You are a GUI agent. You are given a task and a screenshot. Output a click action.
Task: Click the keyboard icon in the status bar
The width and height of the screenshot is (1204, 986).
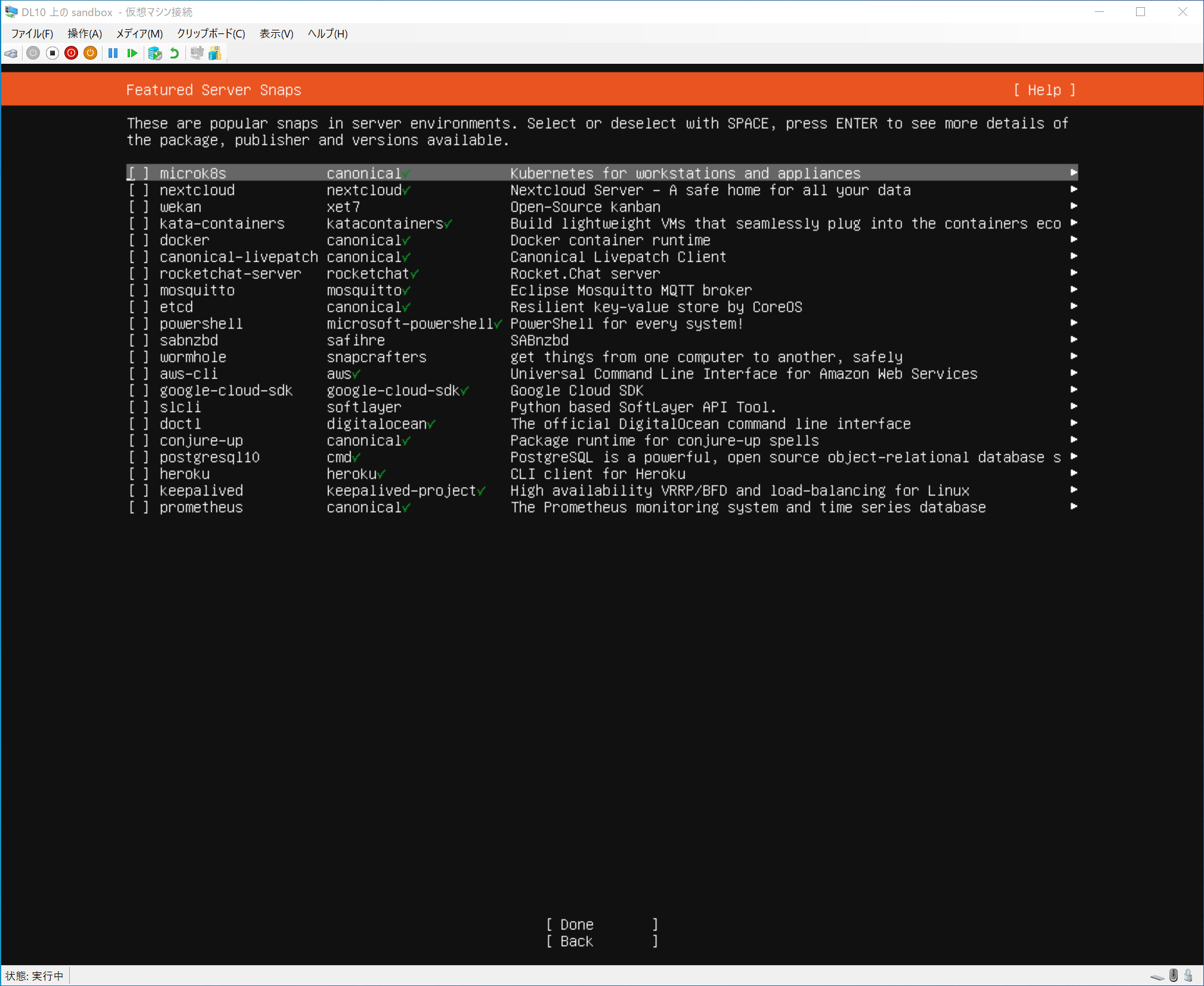point(1157,976)
